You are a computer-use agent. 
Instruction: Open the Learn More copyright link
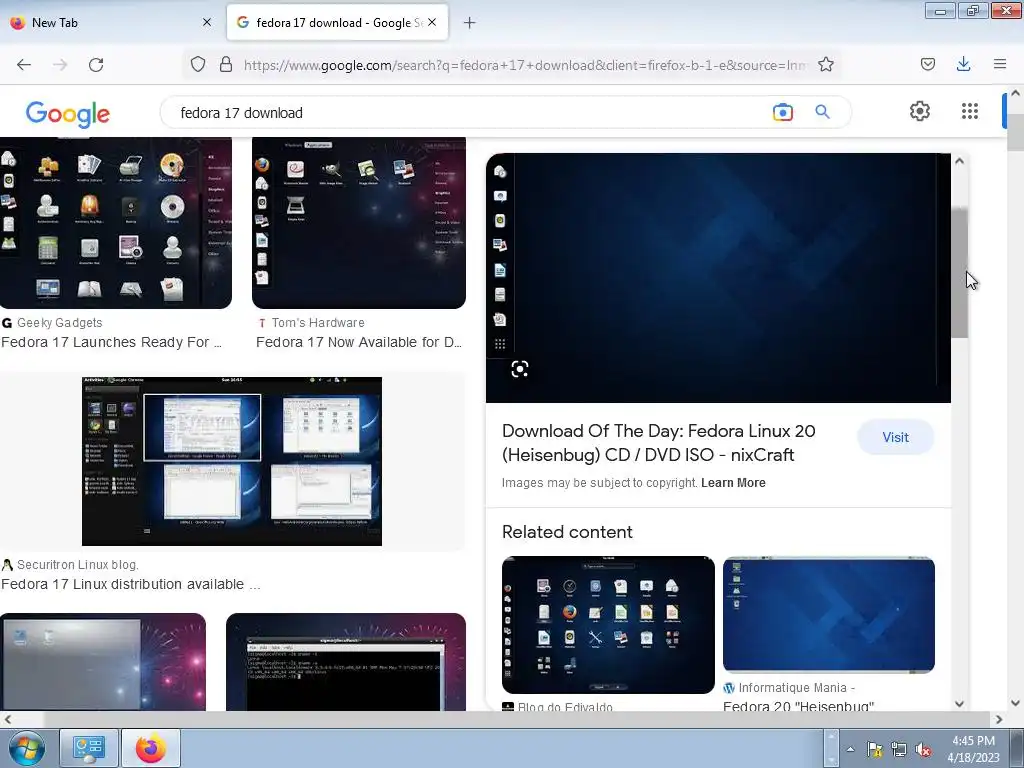733,483
